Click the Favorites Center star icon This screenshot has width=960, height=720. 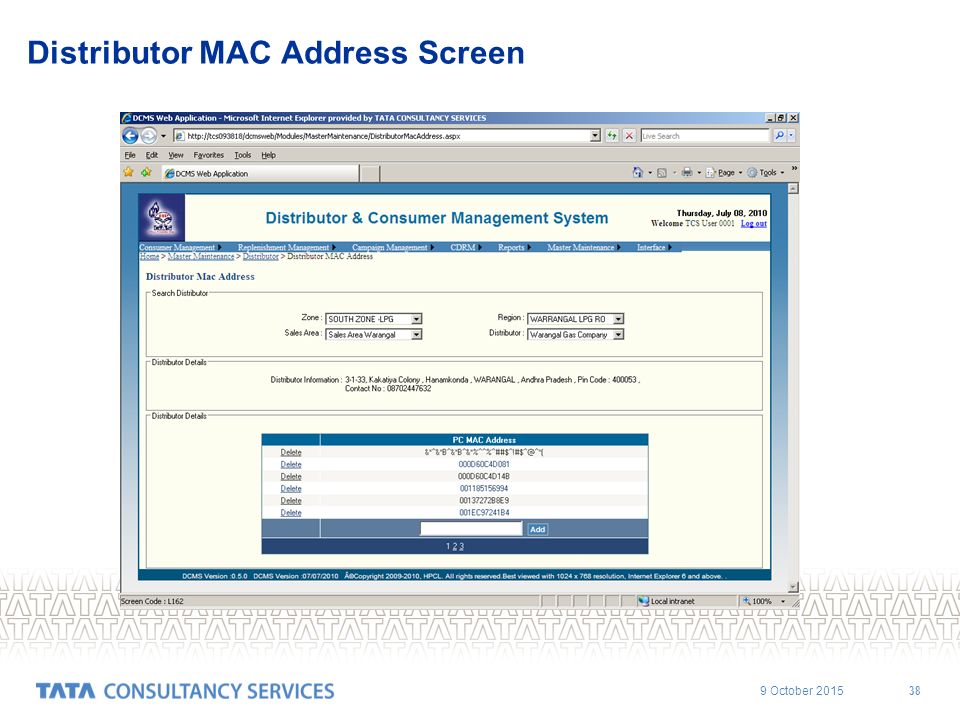click(x=129, y=173)
